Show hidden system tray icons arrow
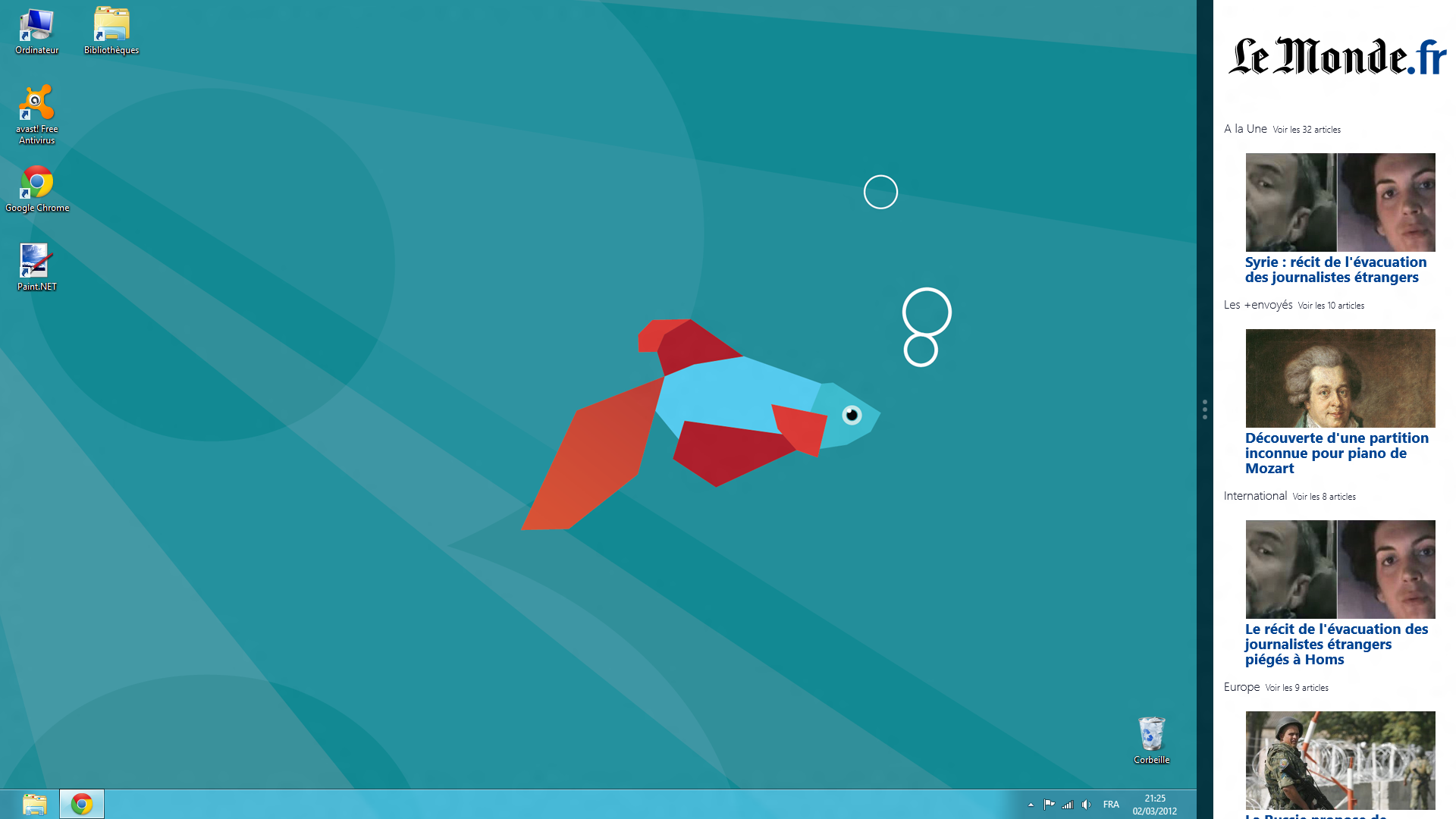The height and width of the screenshot is (819, 1456). point(1031,805)
